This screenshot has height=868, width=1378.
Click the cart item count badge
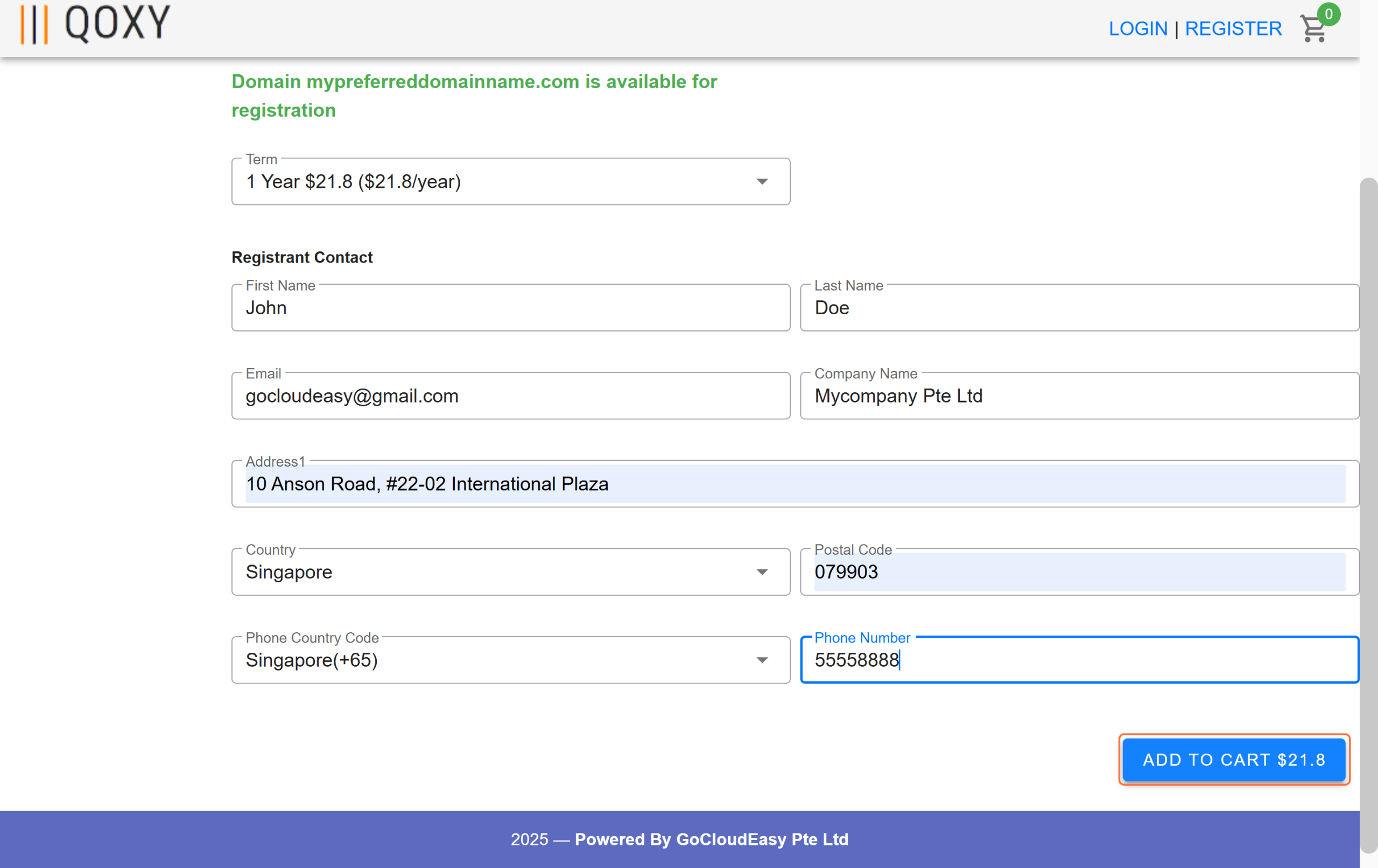pyautogui.click(x=1328, y=14)
